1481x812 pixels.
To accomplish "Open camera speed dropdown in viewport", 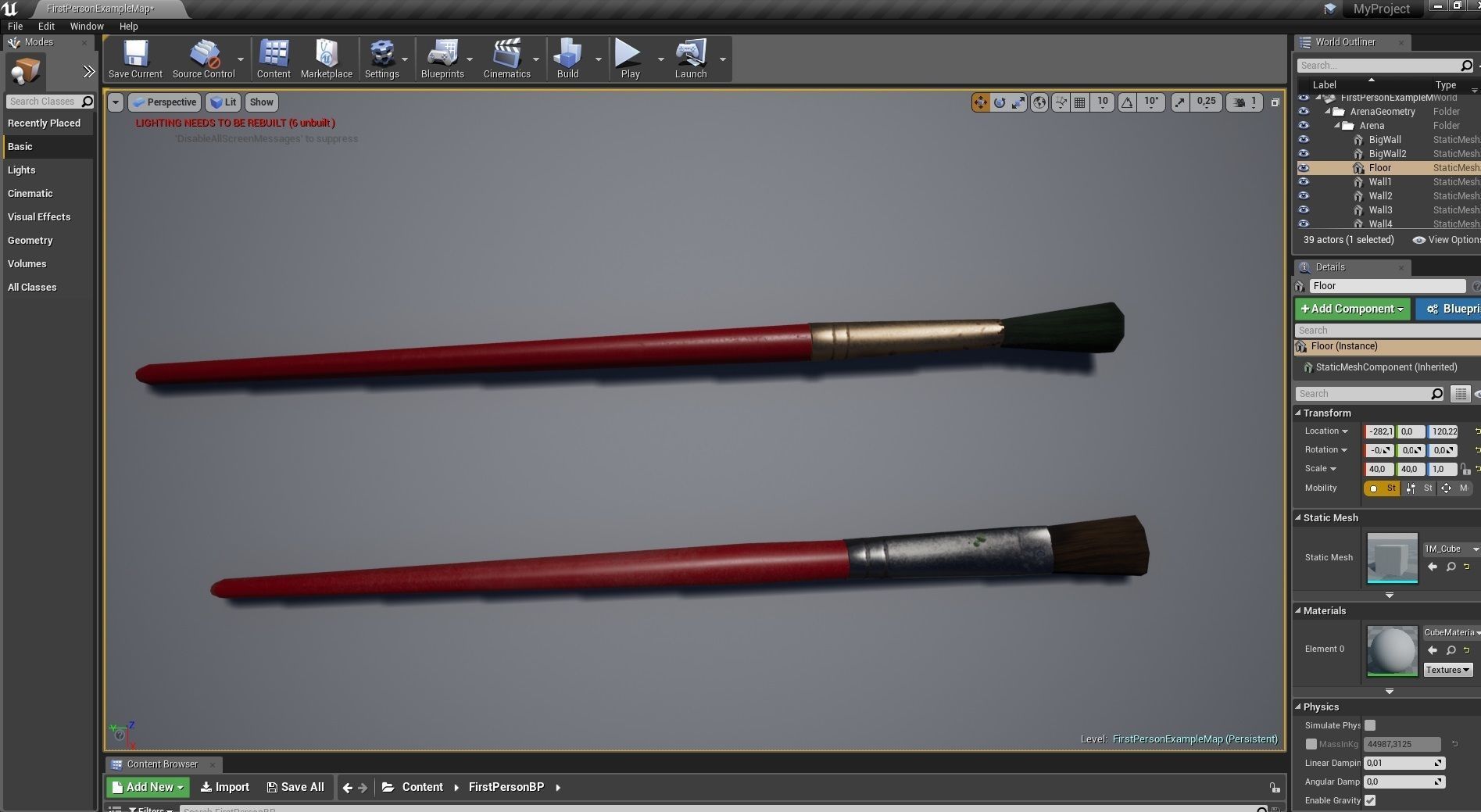I will pos(1244,102).
